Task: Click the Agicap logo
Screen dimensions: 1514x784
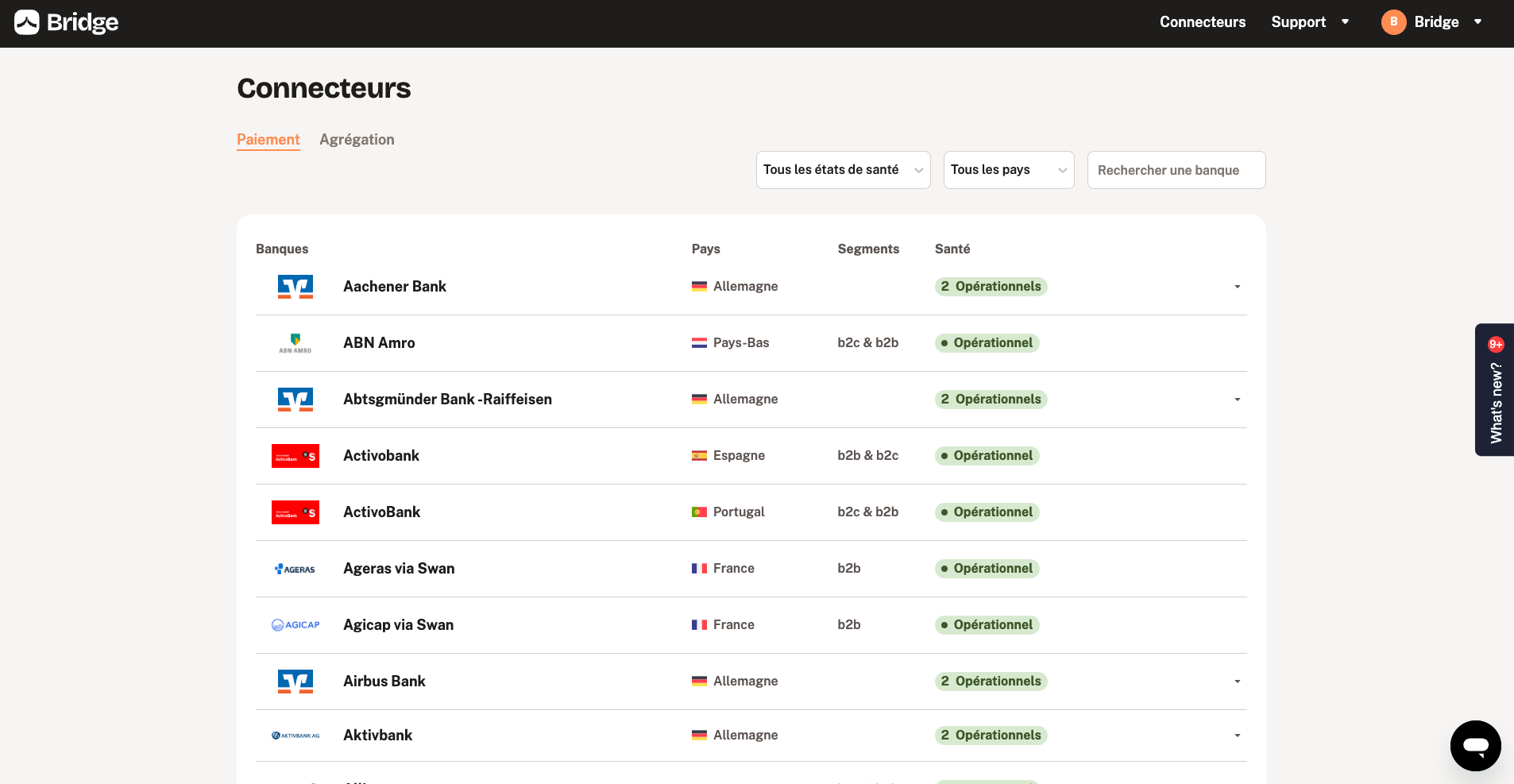Action: (295, 625)
